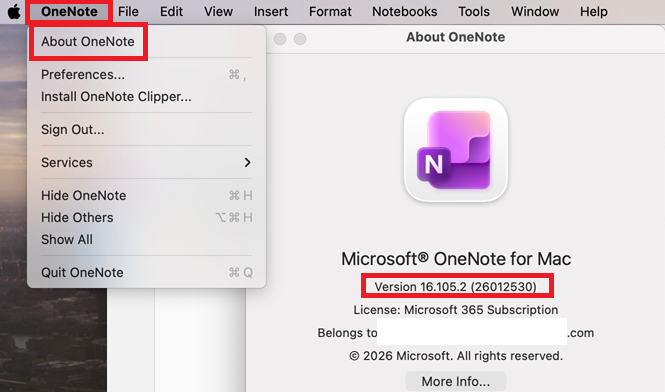Choose Quit OneNote menu item
This screenshot has width=665, height=392.
click(x=146, y=273)
